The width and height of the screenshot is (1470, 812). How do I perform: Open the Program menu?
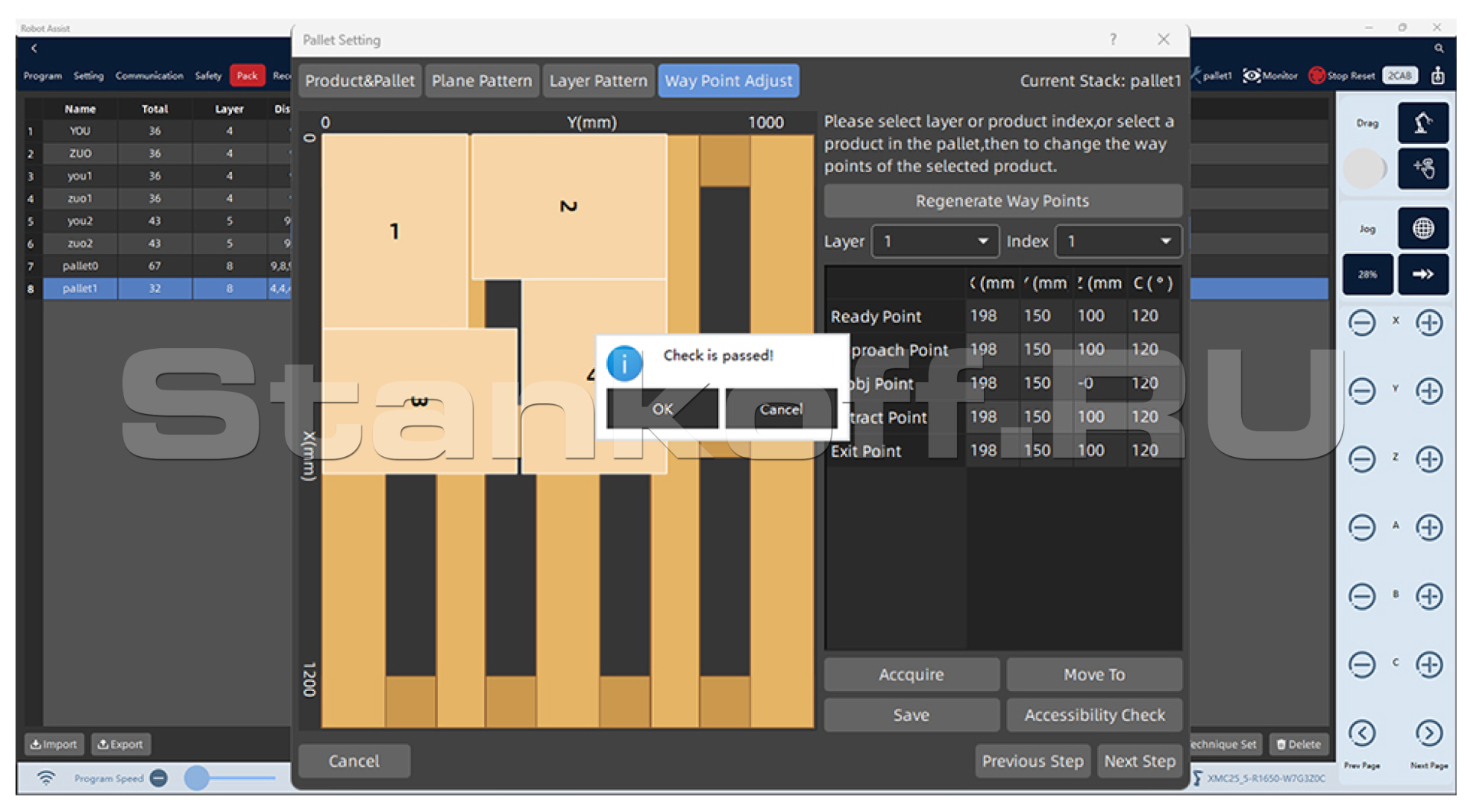pos(42,76)
